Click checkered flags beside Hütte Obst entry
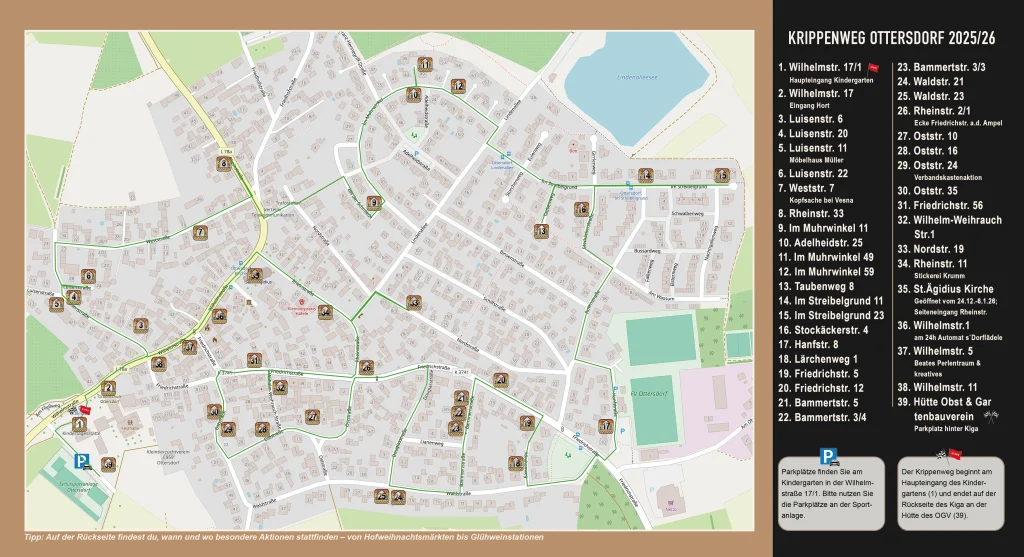The height and width of the screenshot is (557, 1024). pyautogui.click(x=990, y=415)
